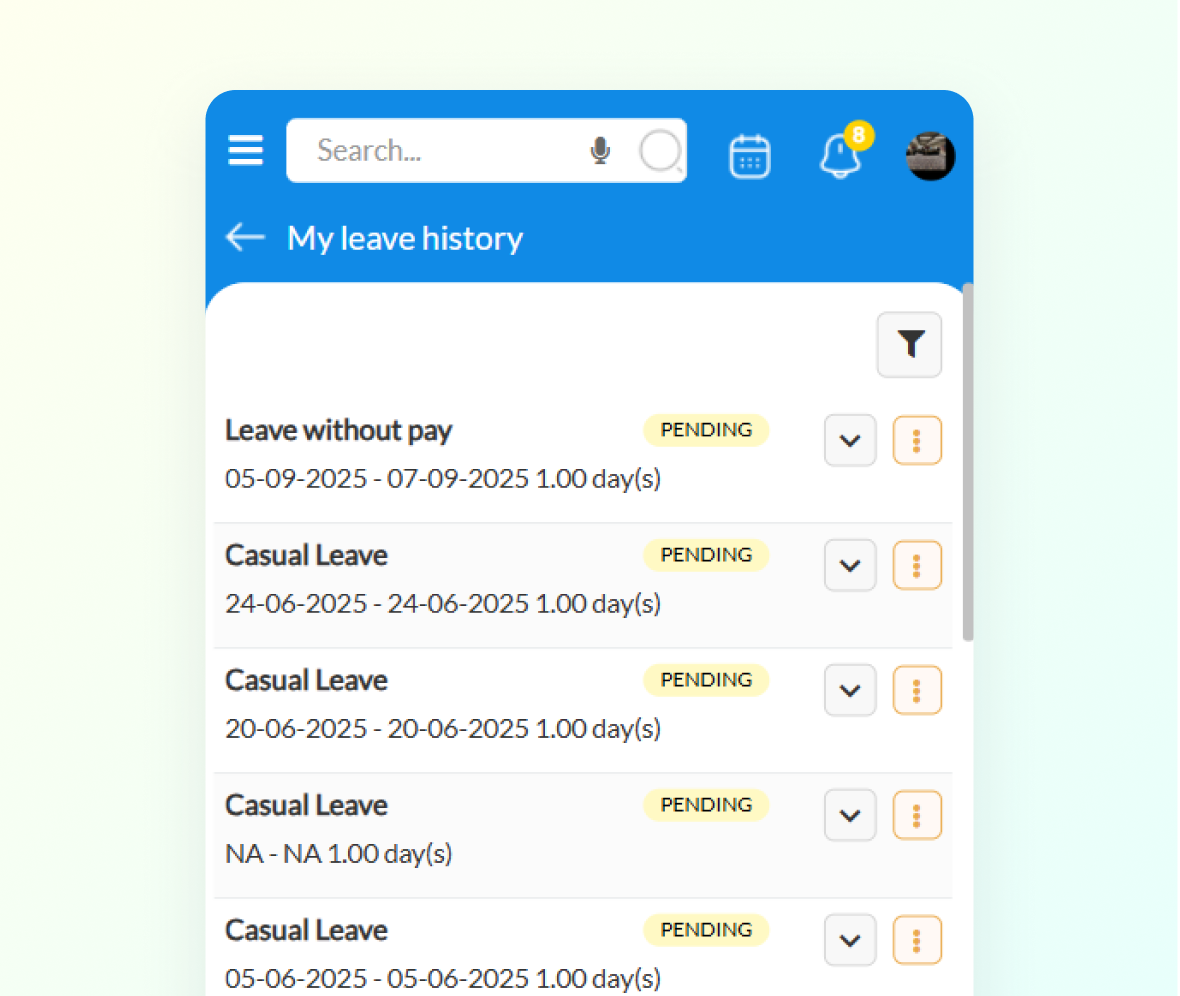Activate the microphone voice search

click(600, 151)
